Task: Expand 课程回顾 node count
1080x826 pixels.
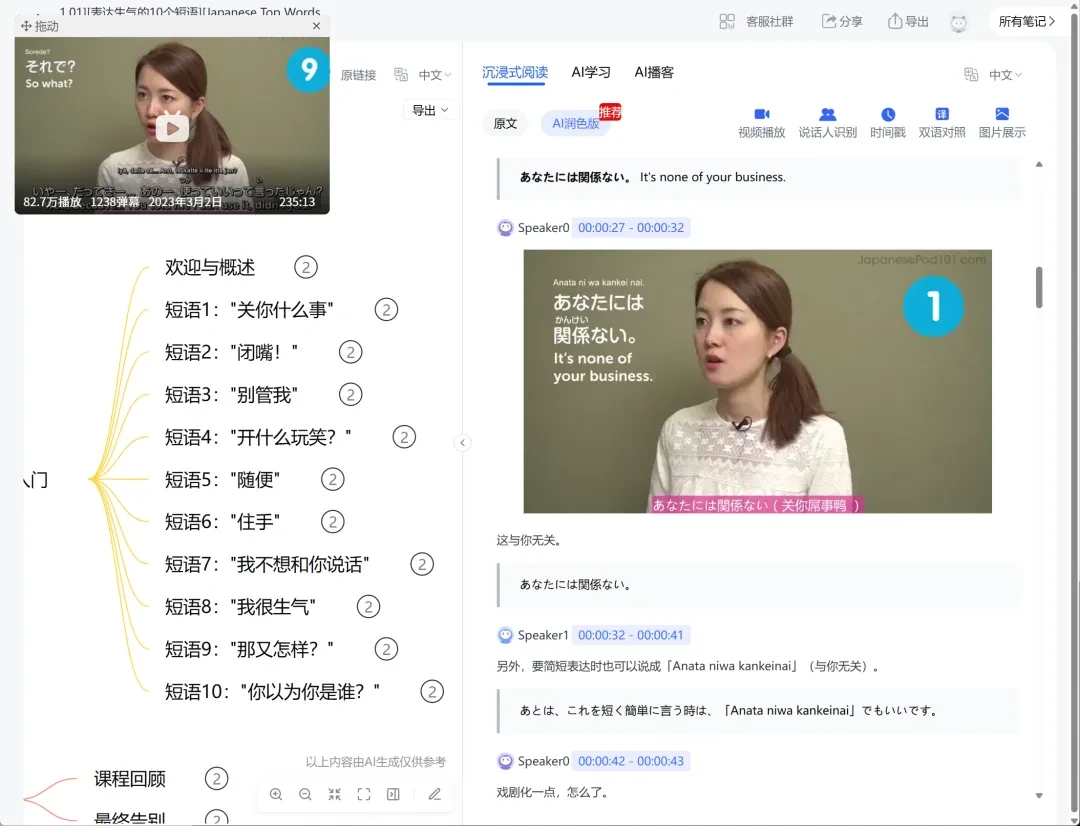Action: click(x=216, y=779)
